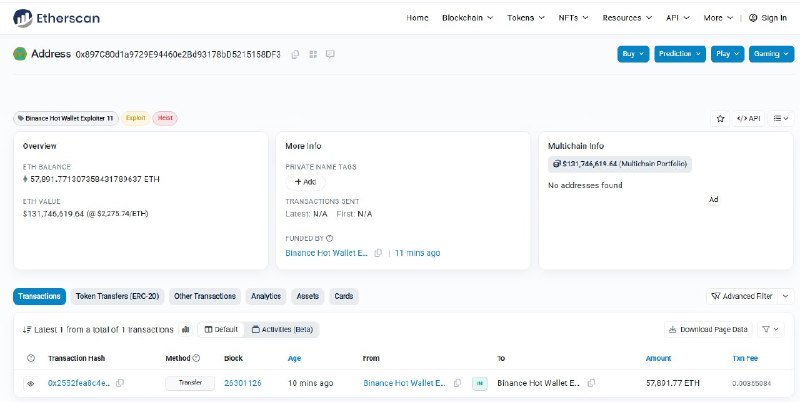This screenshot has width=800, height=402.
Task: Open the Play dropdown
Action: pyautogui.click(x=728, y=54)
